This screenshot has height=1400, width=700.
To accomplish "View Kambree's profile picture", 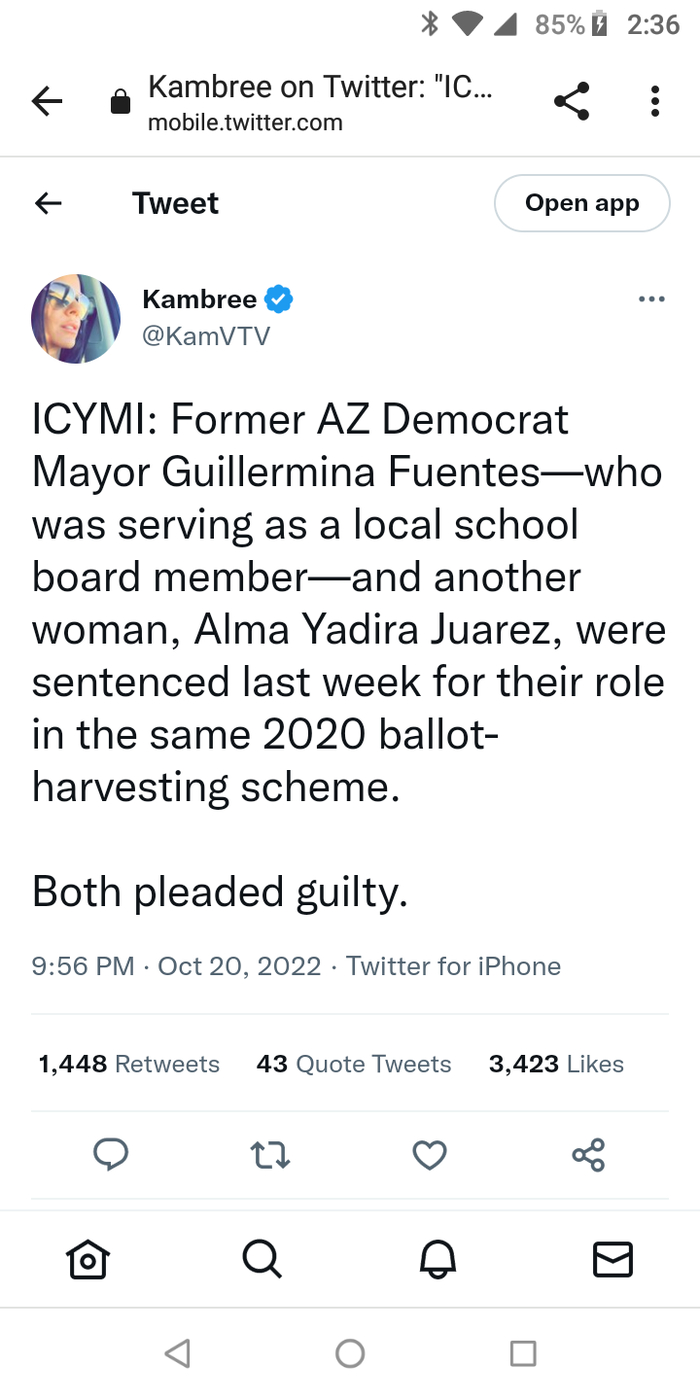I will pos(76,318).
